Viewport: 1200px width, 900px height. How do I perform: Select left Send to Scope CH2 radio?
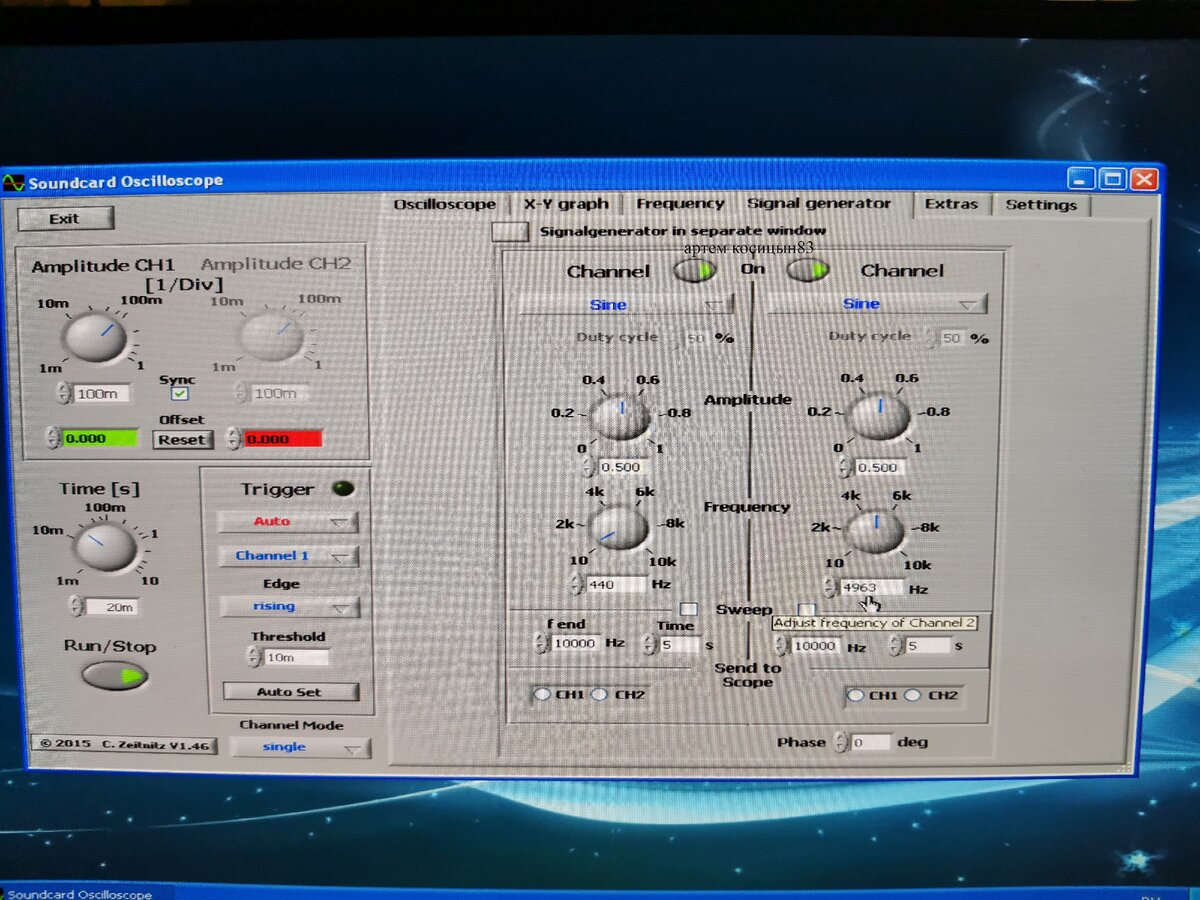(600, 694)
